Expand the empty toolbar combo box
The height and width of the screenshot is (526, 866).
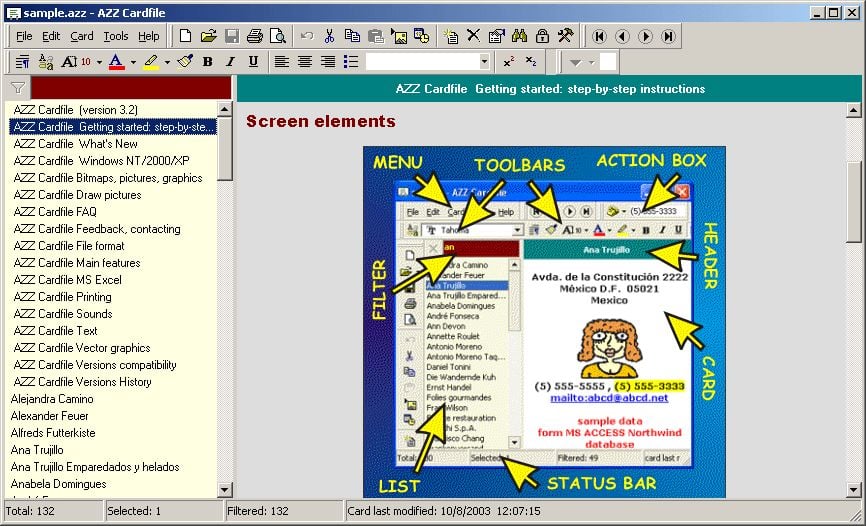(x=484, y=62)
